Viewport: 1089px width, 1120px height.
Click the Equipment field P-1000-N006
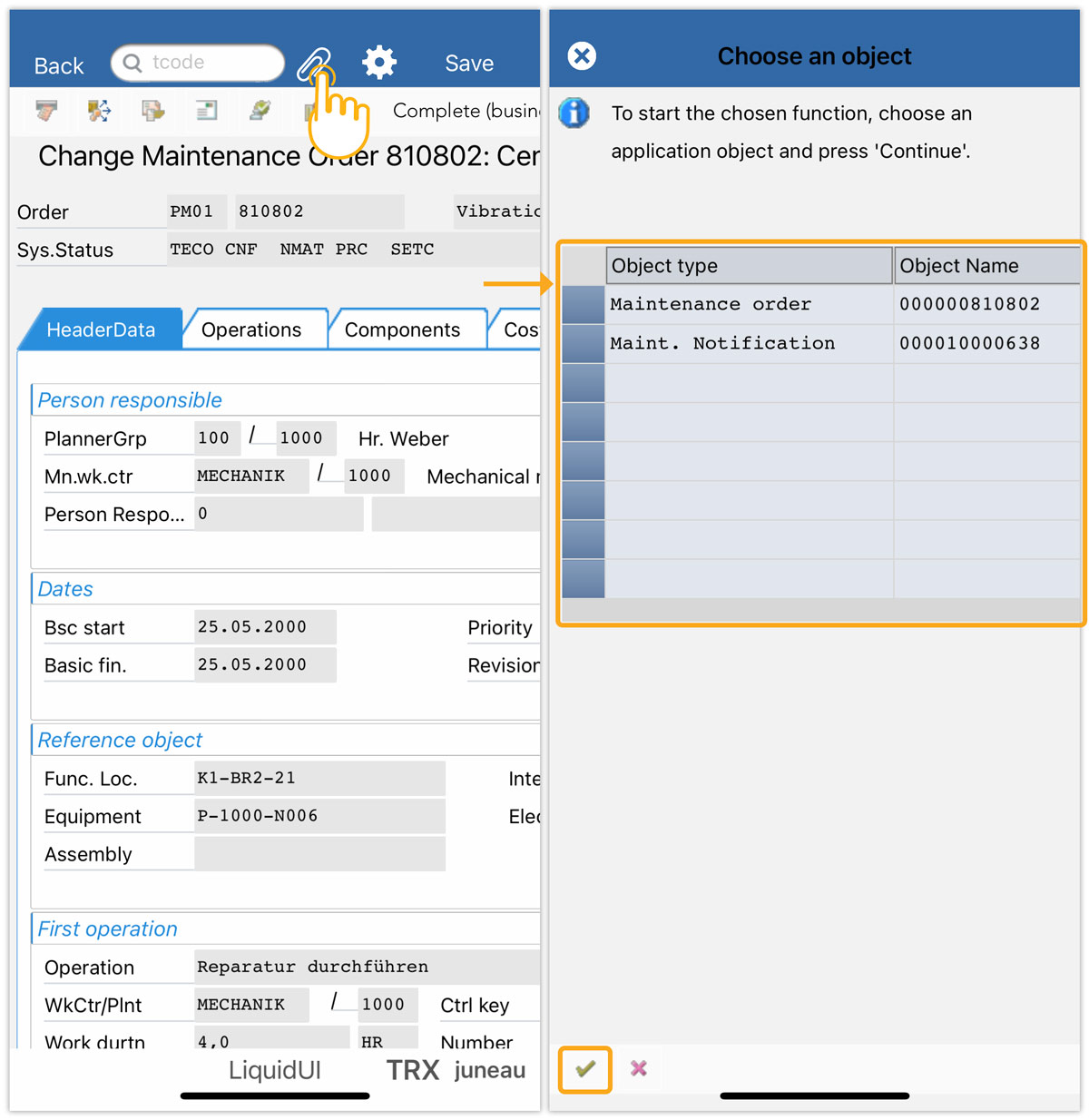point(318,816)
